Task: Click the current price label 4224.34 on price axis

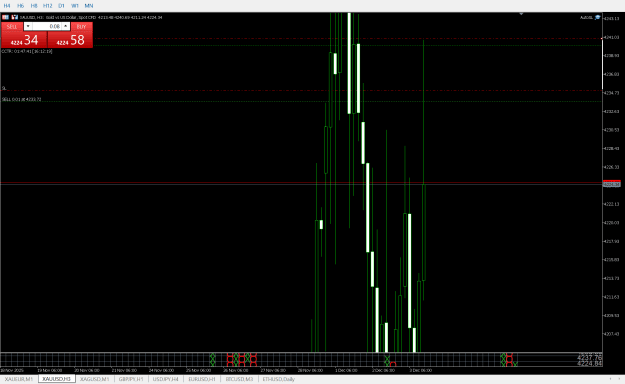Action: pyautogui.click(x=611, y=185)
